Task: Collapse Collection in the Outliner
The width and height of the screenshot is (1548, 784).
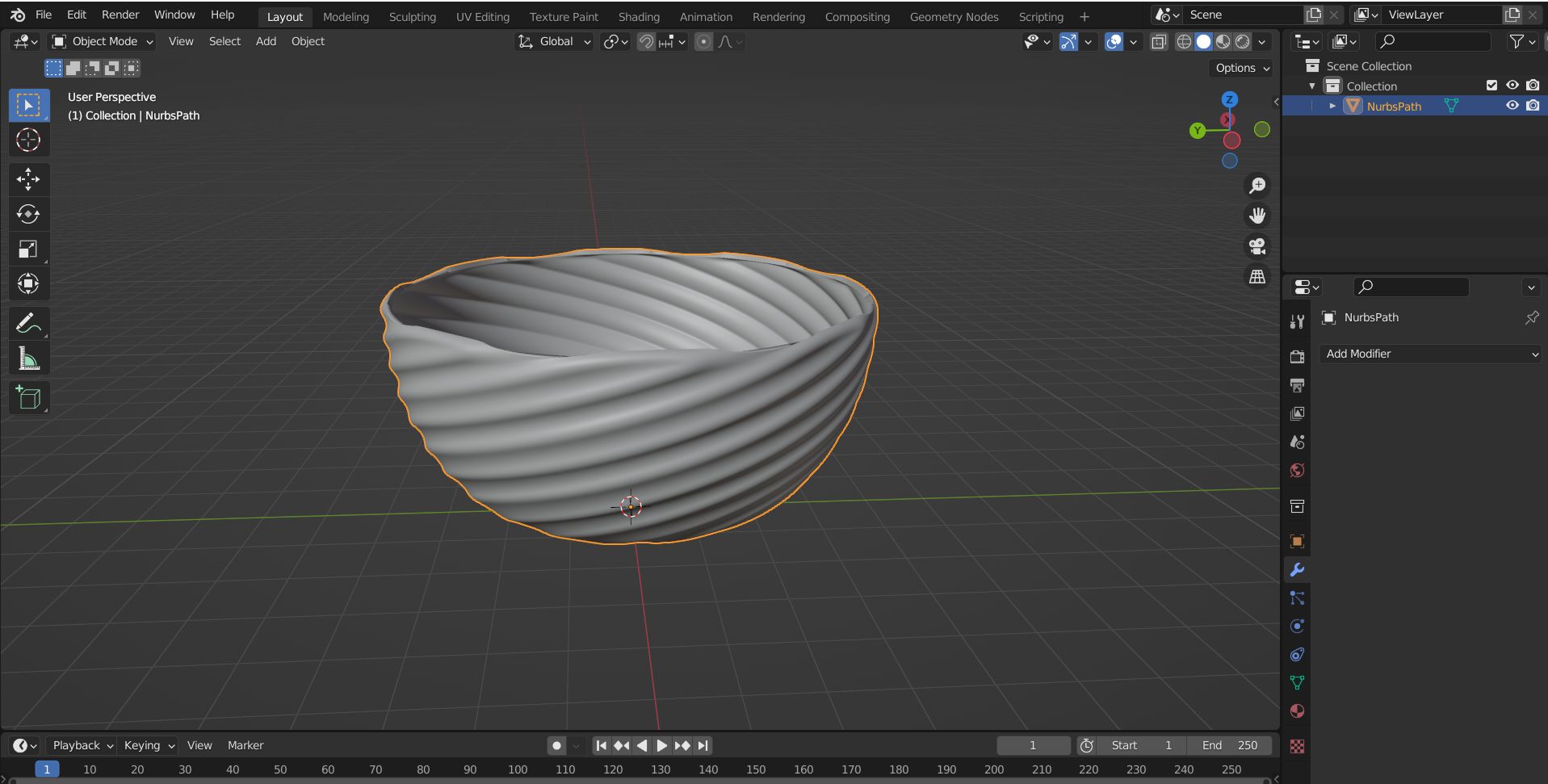Action: point(1312,86)
